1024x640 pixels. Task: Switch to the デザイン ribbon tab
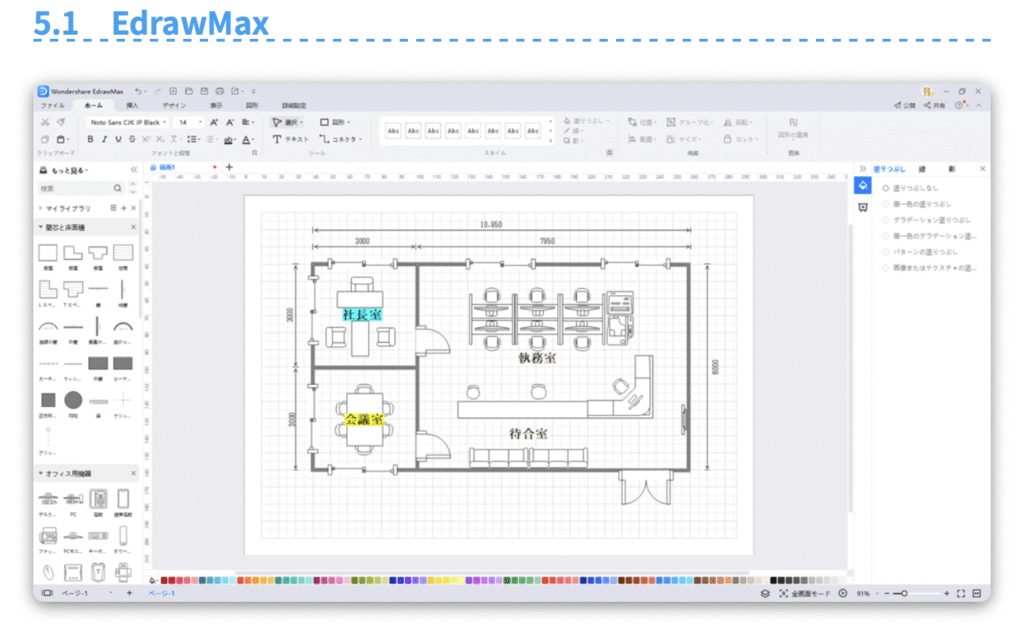pos(174,105)
